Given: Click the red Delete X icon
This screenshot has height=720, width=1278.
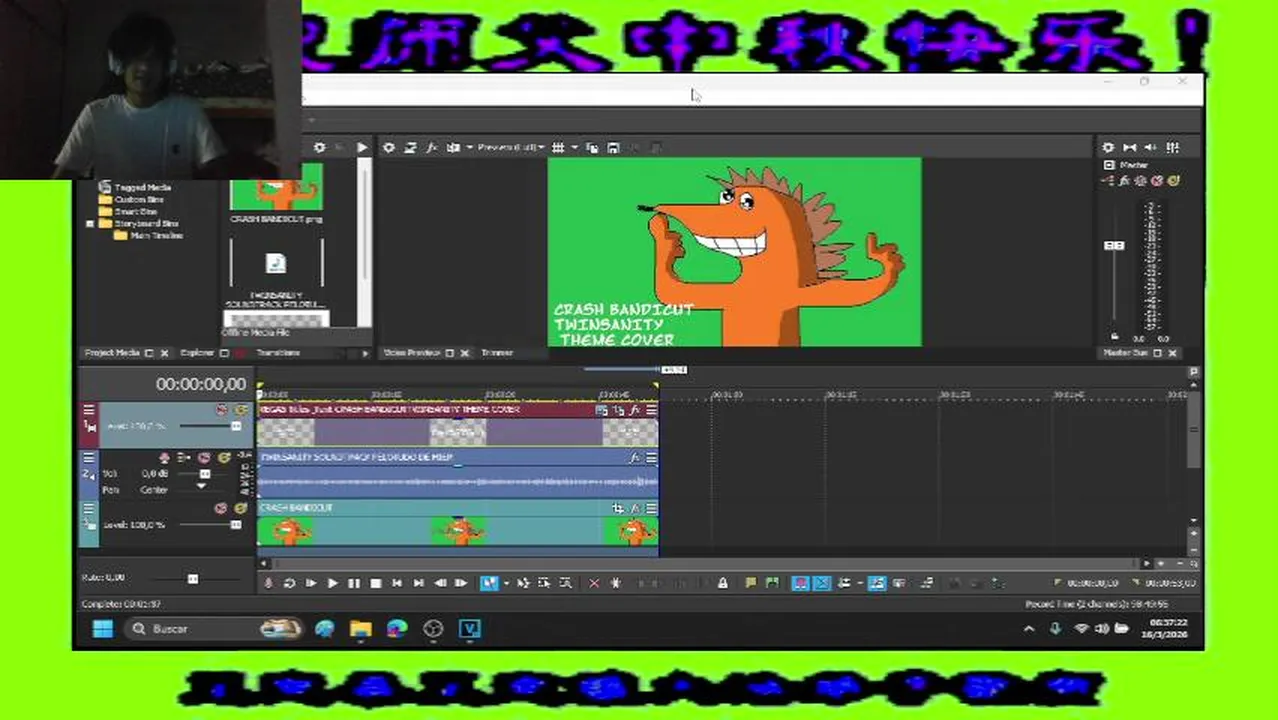Looking at the screenshot, I should [594, 583].
